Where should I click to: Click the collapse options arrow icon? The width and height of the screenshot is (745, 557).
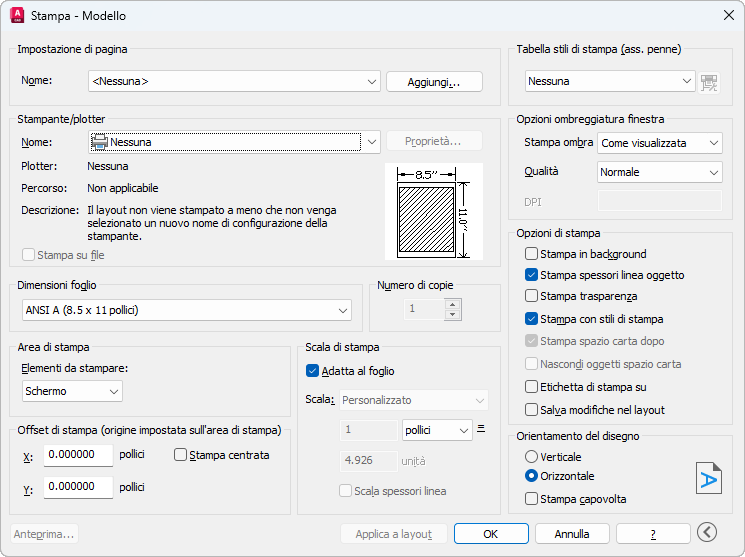pos(708,533)
